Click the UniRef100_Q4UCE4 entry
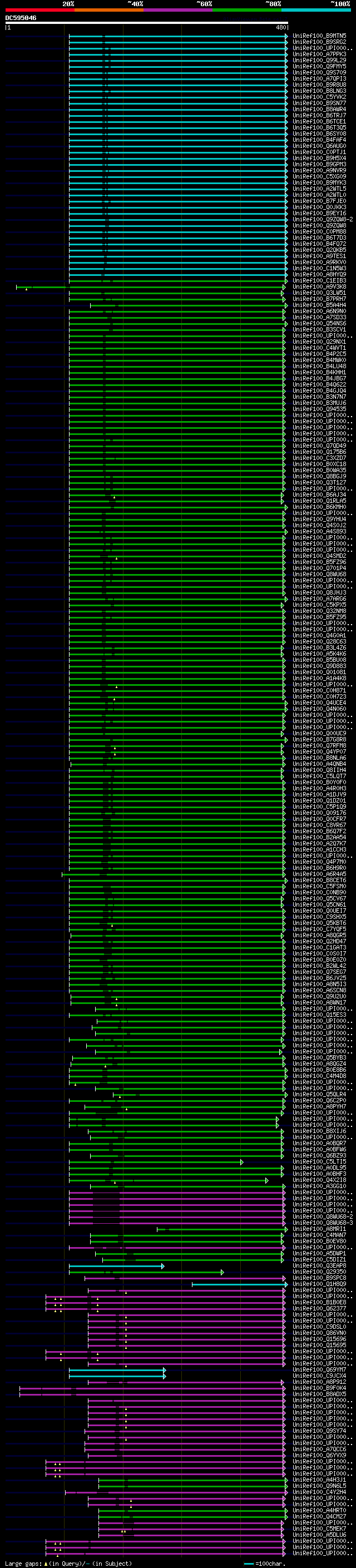The width and height of the screenshot is (356, 1568). [x=319, y=703]
